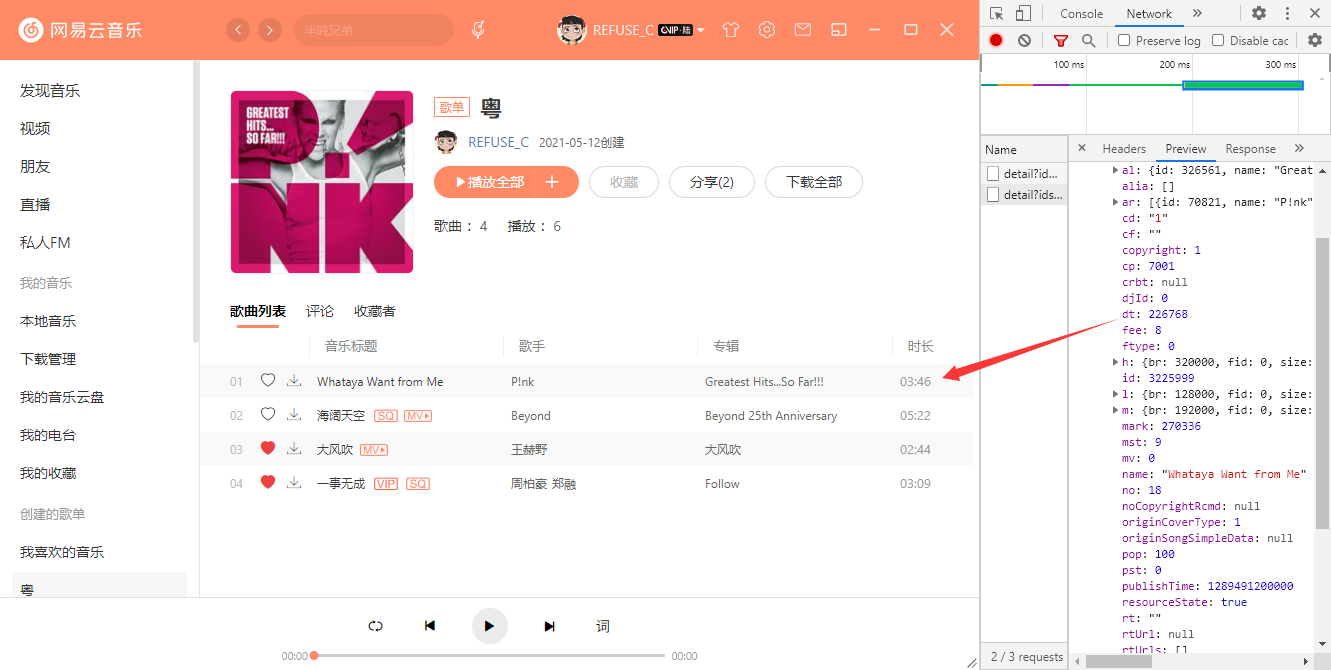Open 我喜欢的音乐 playlist
Viewport: 1331px width, 670px height.
[x=62, y=552]
